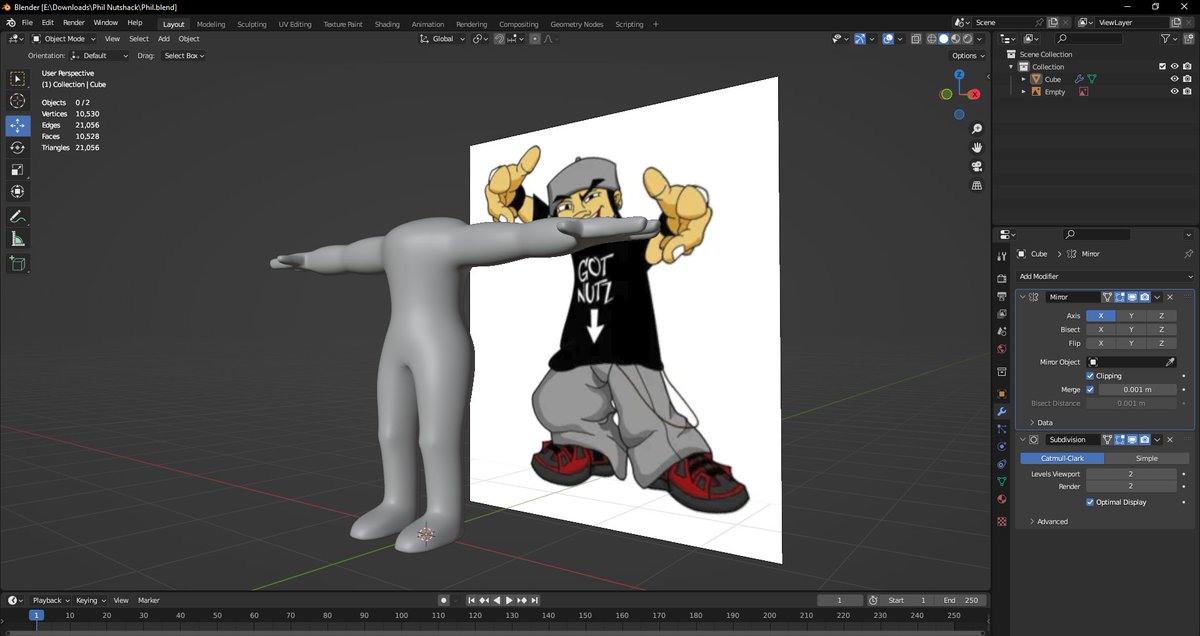Open the Output properties tab
Viewport: 1200px width, 636px height.
click(x=1002, y=297)
